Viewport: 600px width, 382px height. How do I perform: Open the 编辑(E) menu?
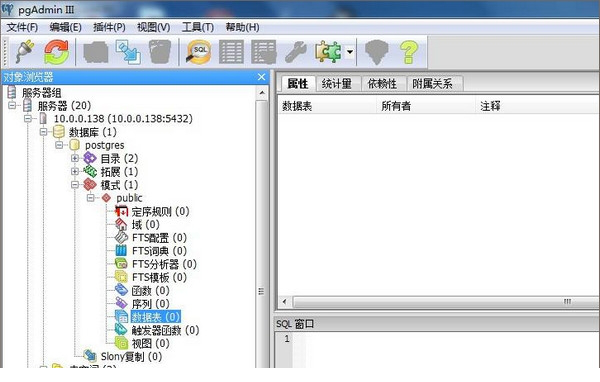65,27
